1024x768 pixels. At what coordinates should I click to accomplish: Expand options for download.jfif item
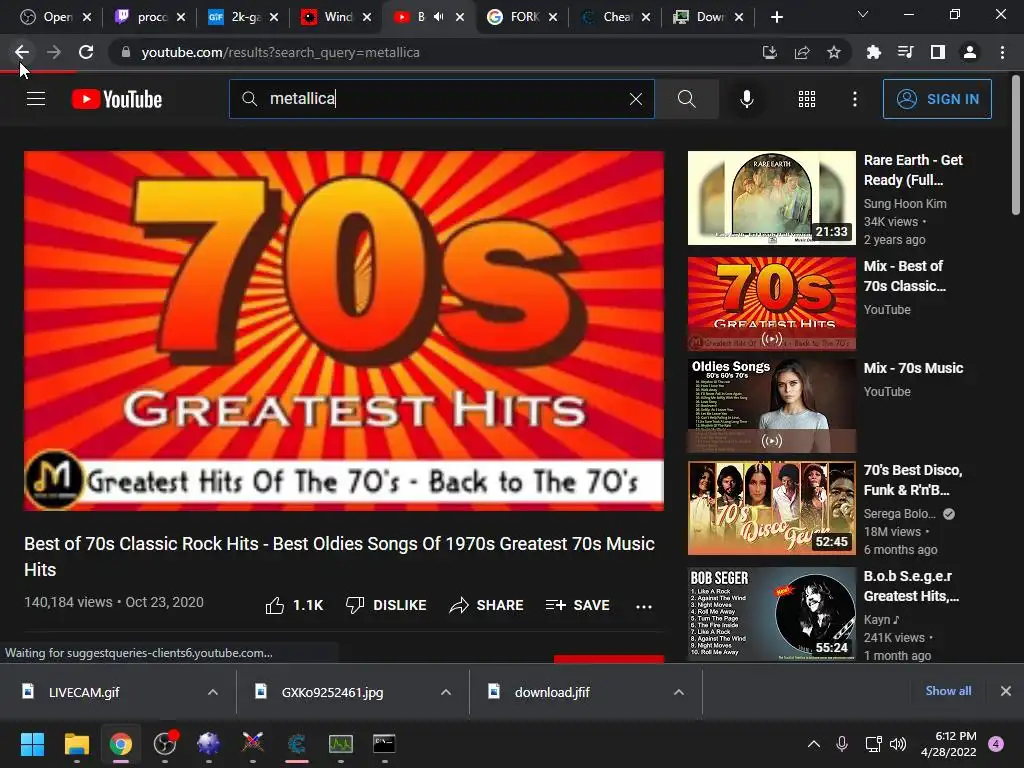(679, 692)
